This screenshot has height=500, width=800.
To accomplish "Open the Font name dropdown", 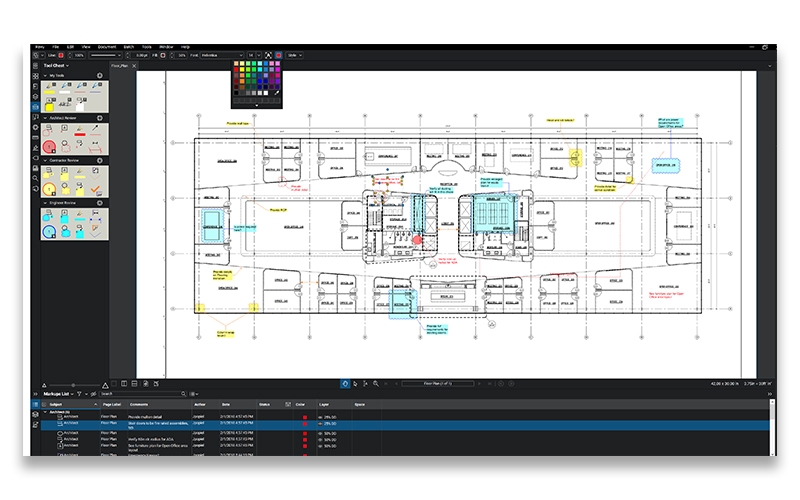I will click(x=222, y=55).
